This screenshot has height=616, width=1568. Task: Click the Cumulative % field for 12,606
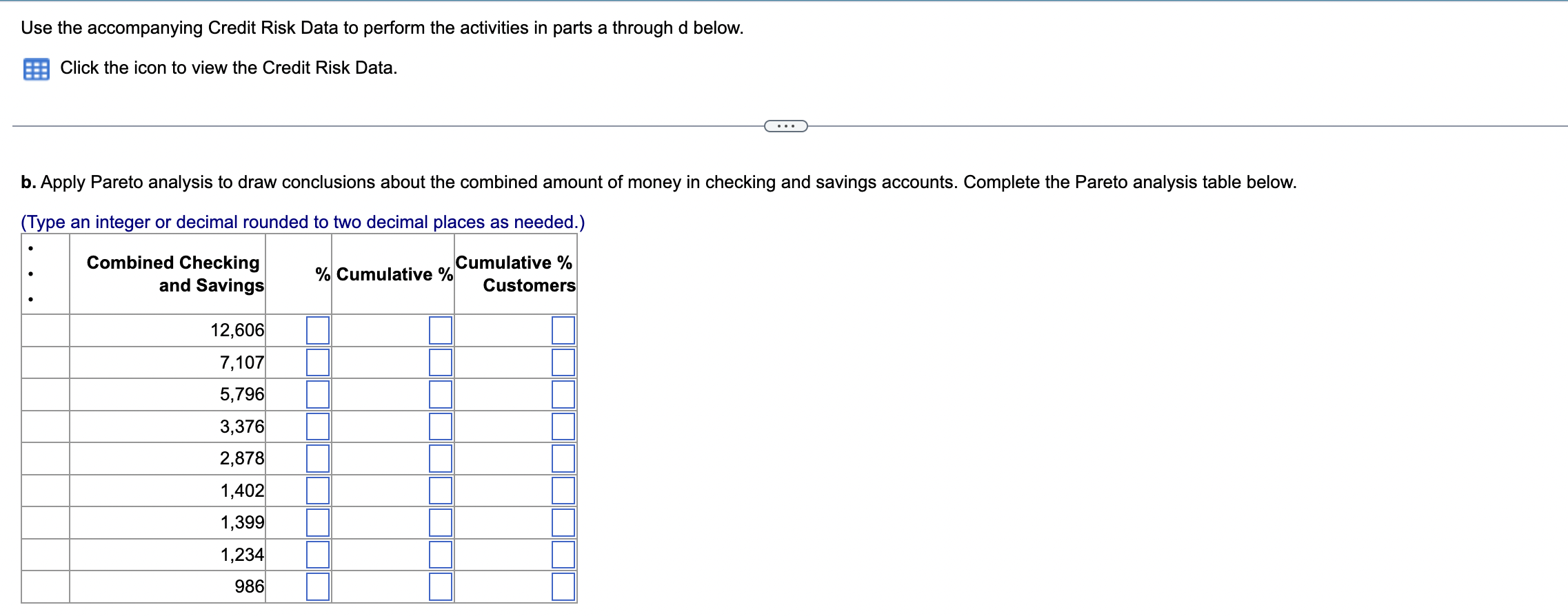439,330
